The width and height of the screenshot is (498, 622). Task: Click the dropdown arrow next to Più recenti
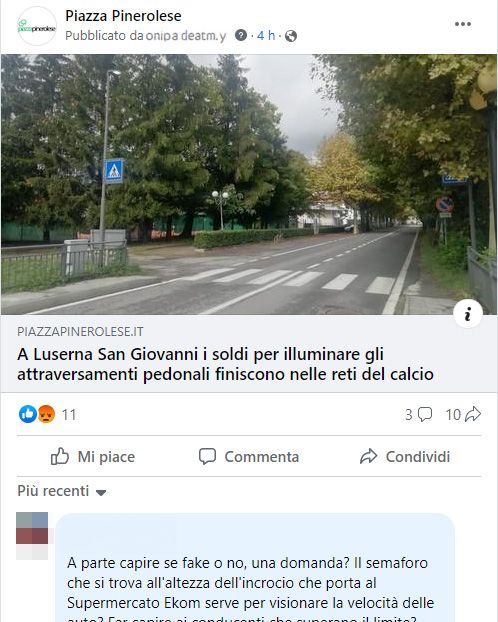pyautogui.click(x=101, y=493)
